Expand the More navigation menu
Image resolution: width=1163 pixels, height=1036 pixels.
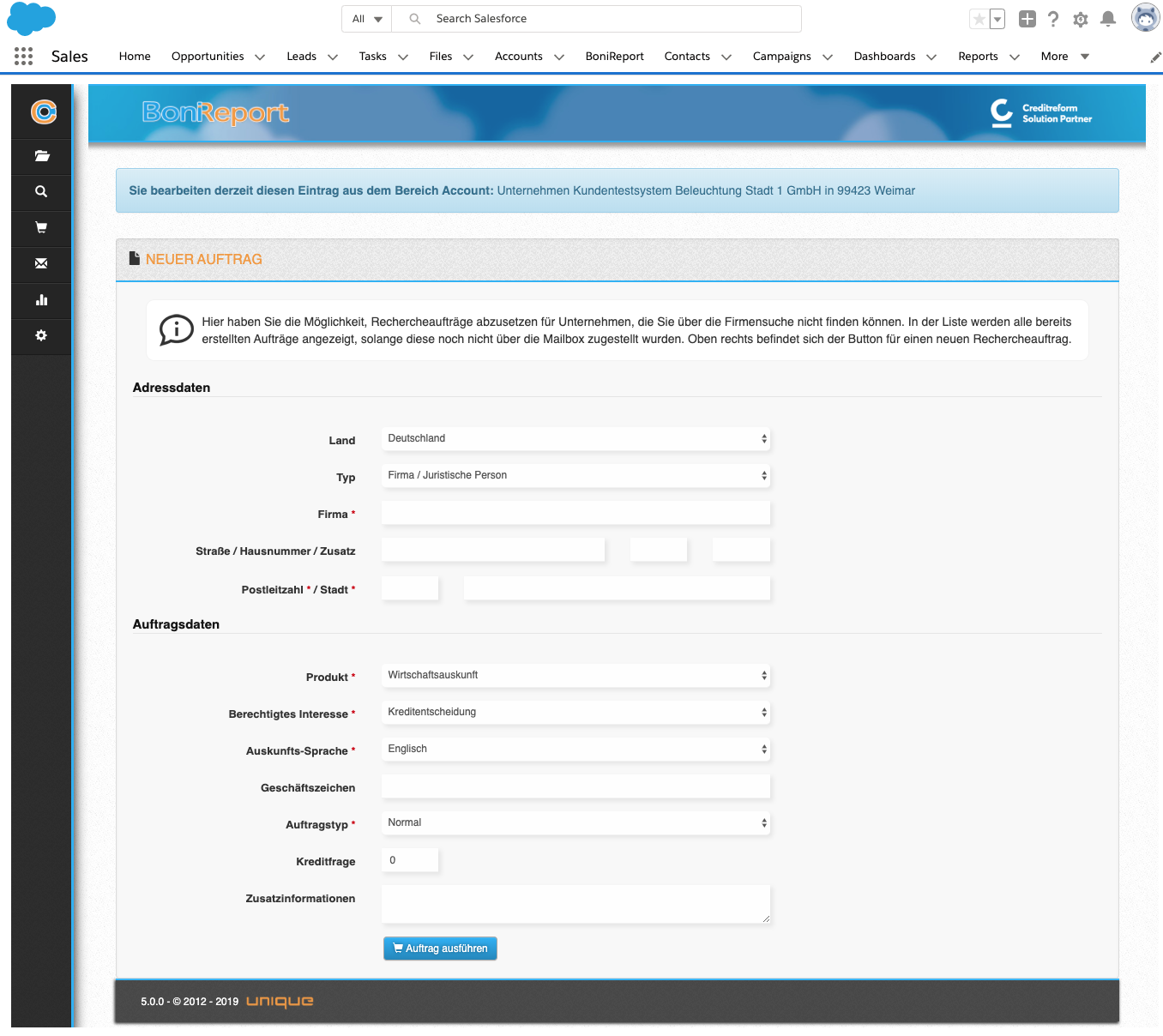pos(1064,57)
